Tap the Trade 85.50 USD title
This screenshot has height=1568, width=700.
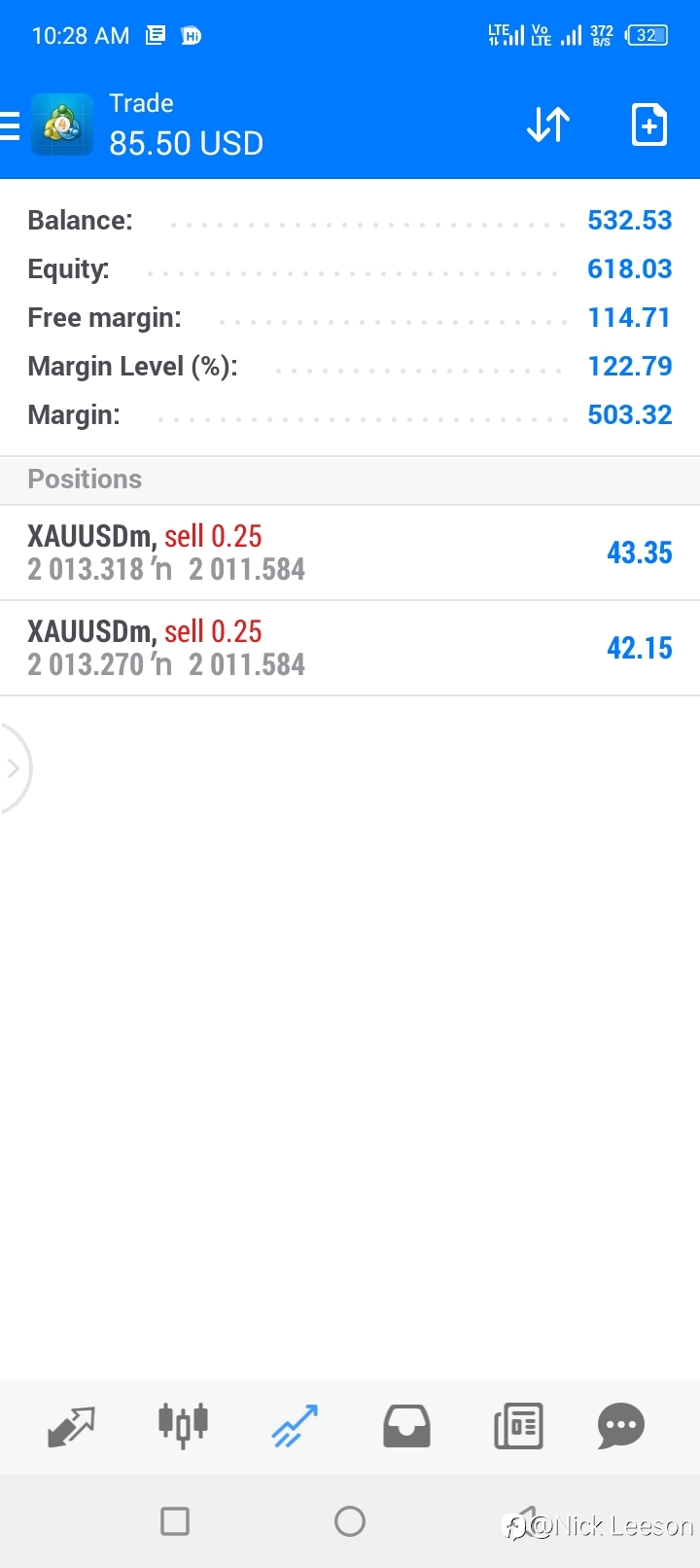point(186,125)
